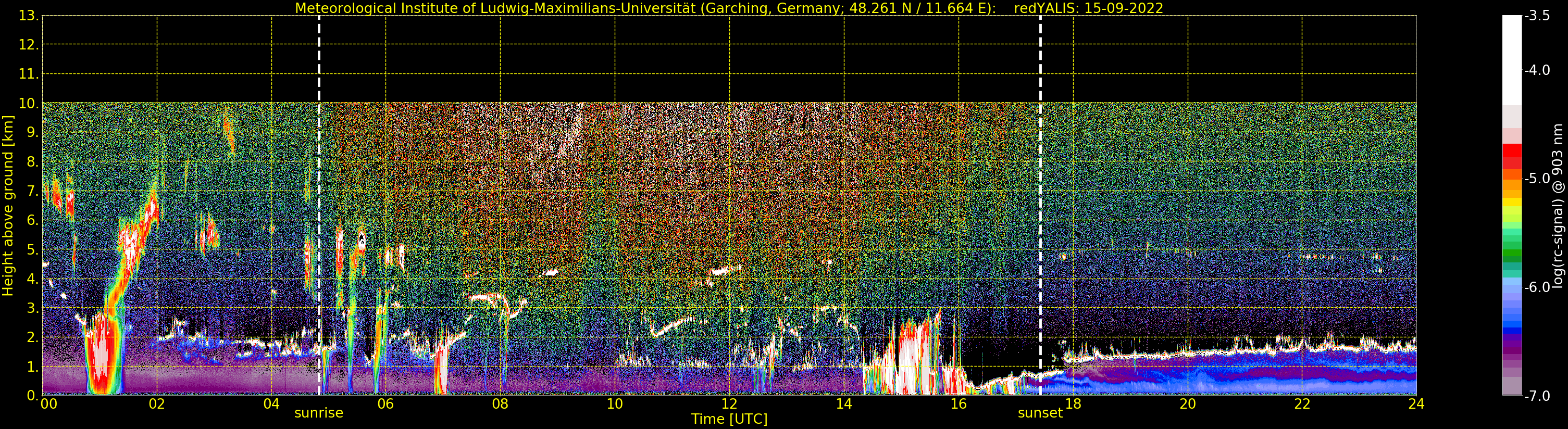This screenshot has width=1568, height=429.
Task: Click the time-axis tick label '18'
Action: coord(1073,403)
